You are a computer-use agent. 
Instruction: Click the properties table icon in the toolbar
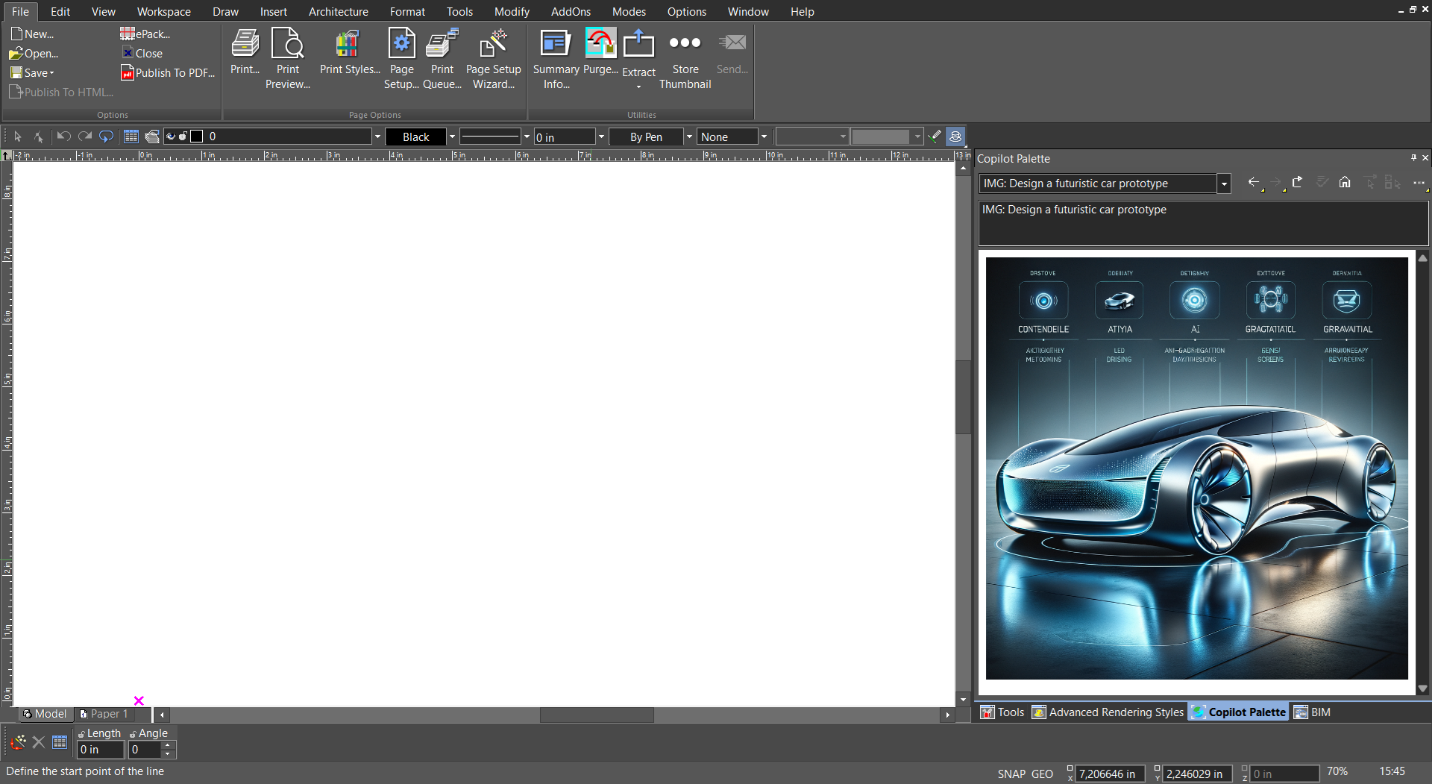pyautogui.click(x=131, y=137)
